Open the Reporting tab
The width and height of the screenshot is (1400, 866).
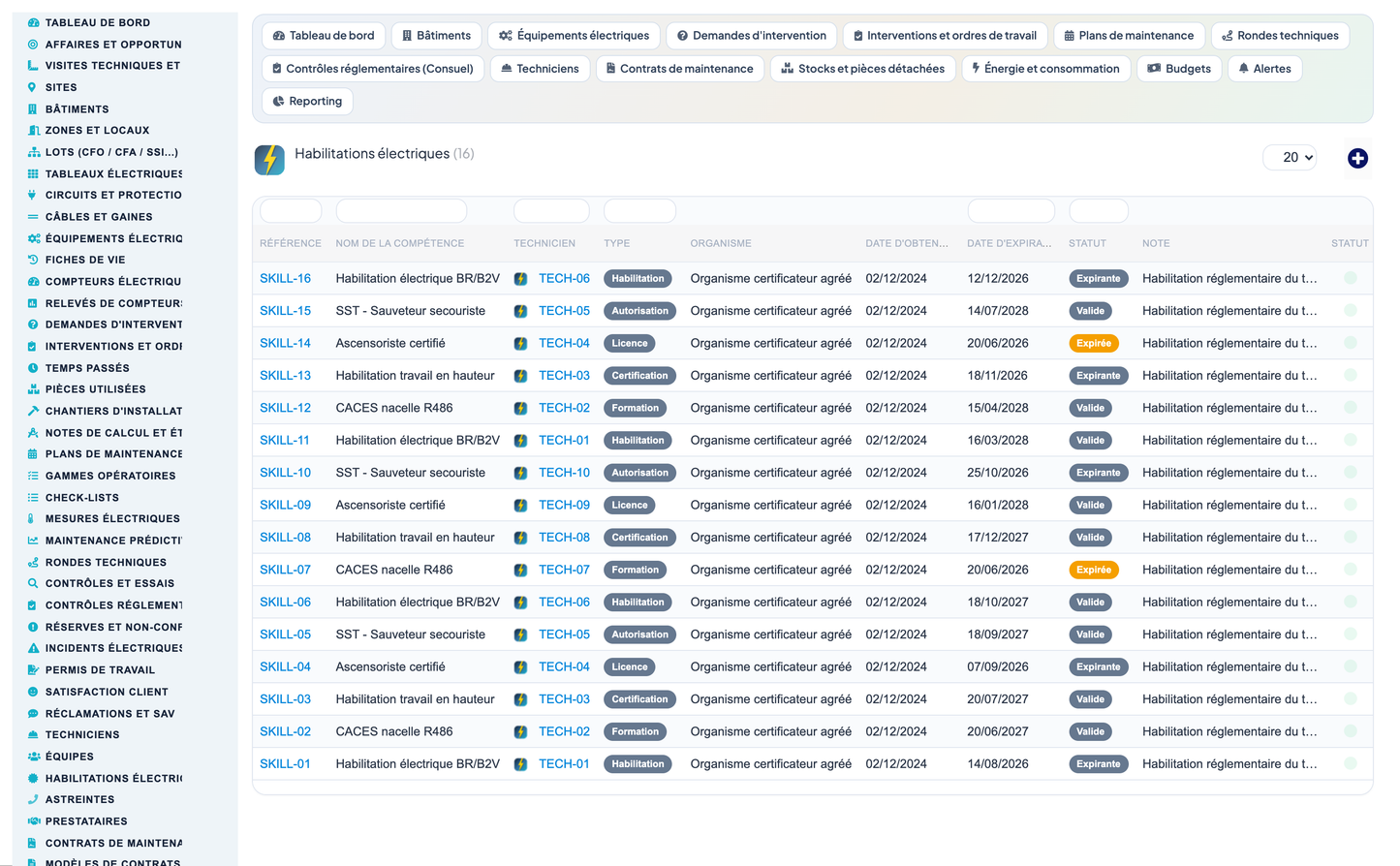click(307, 102)
